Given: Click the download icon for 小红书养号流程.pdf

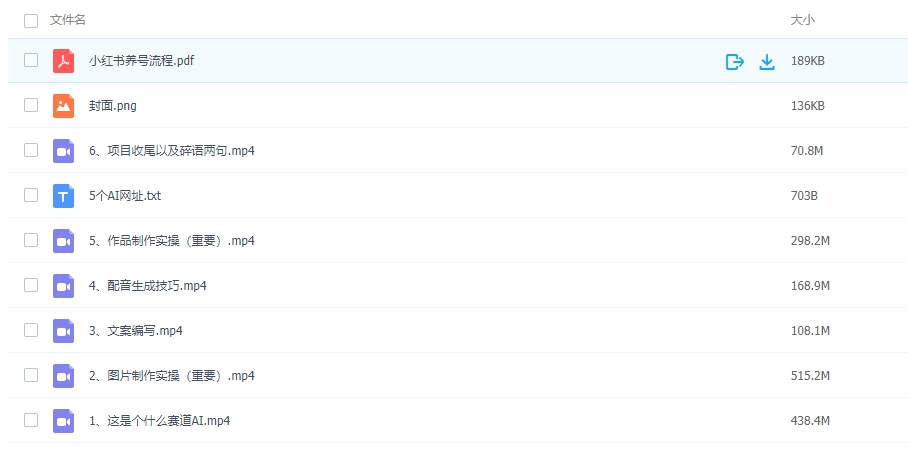Looking at the screenshot, I should 767,62.
